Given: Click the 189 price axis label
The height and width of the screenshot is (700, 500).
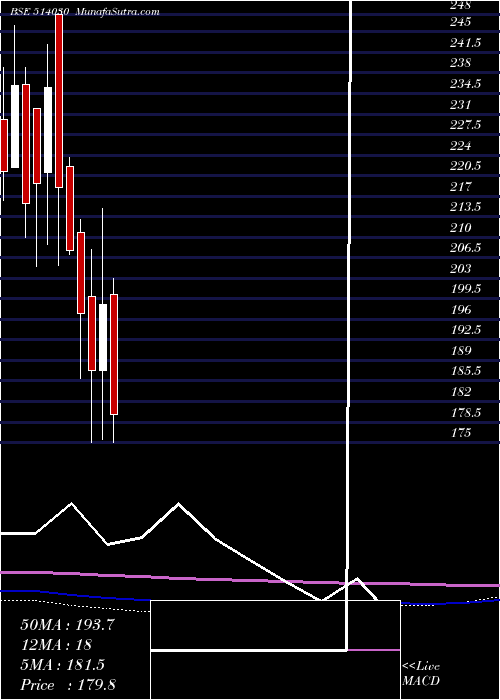Looking at the screenshot, I should click(460, 350).
